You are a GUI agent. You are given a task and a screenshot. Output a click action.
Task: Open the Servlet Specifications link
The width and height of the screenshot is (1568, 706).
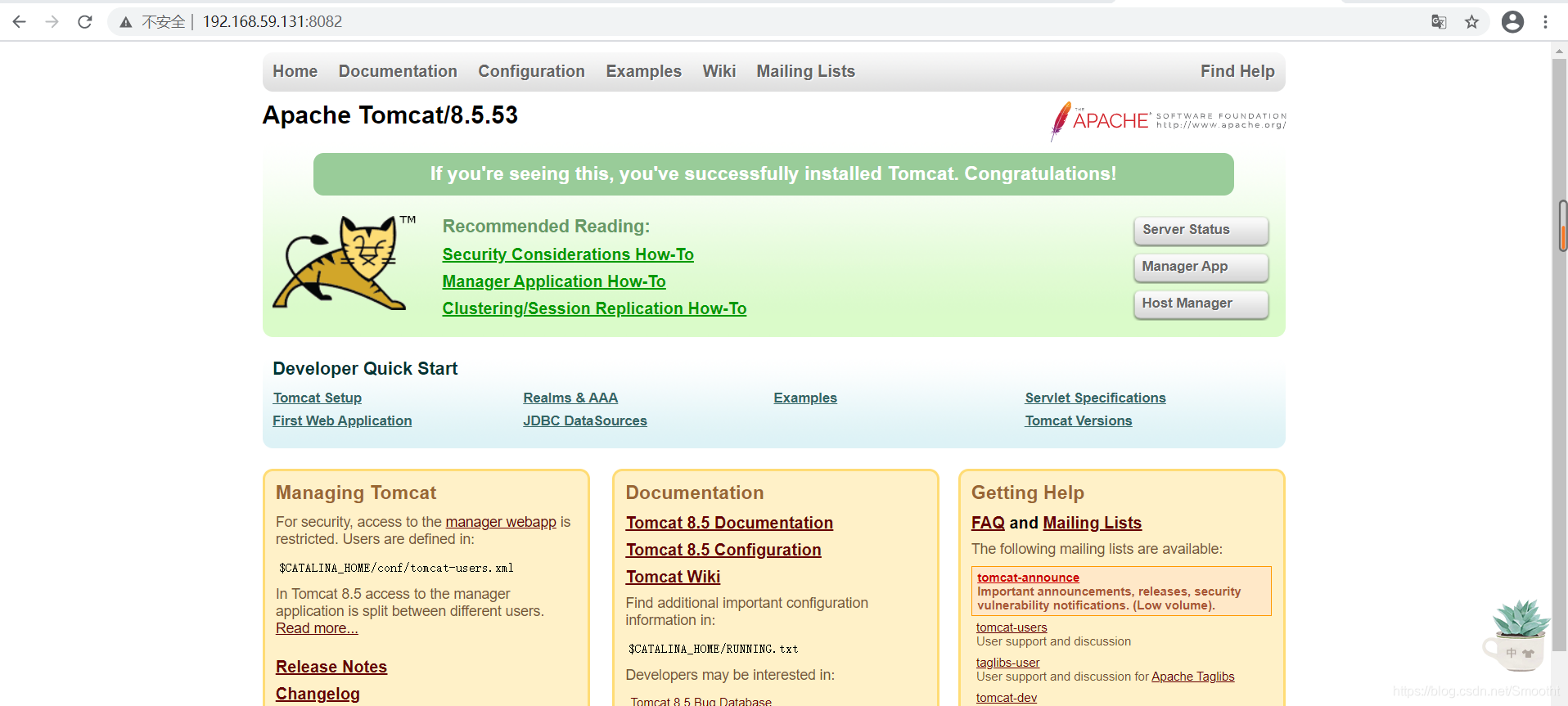(1095, 398)
